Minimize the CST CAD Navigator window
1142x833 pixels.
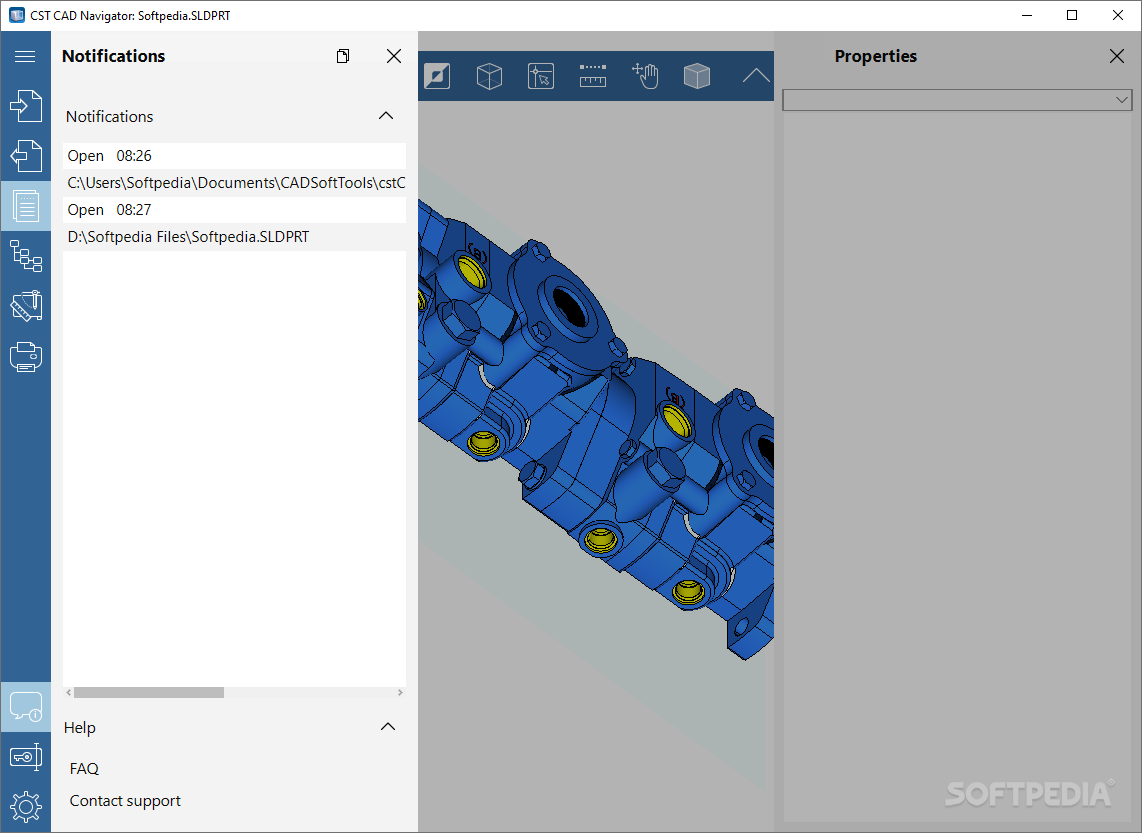pos(1027,15)
